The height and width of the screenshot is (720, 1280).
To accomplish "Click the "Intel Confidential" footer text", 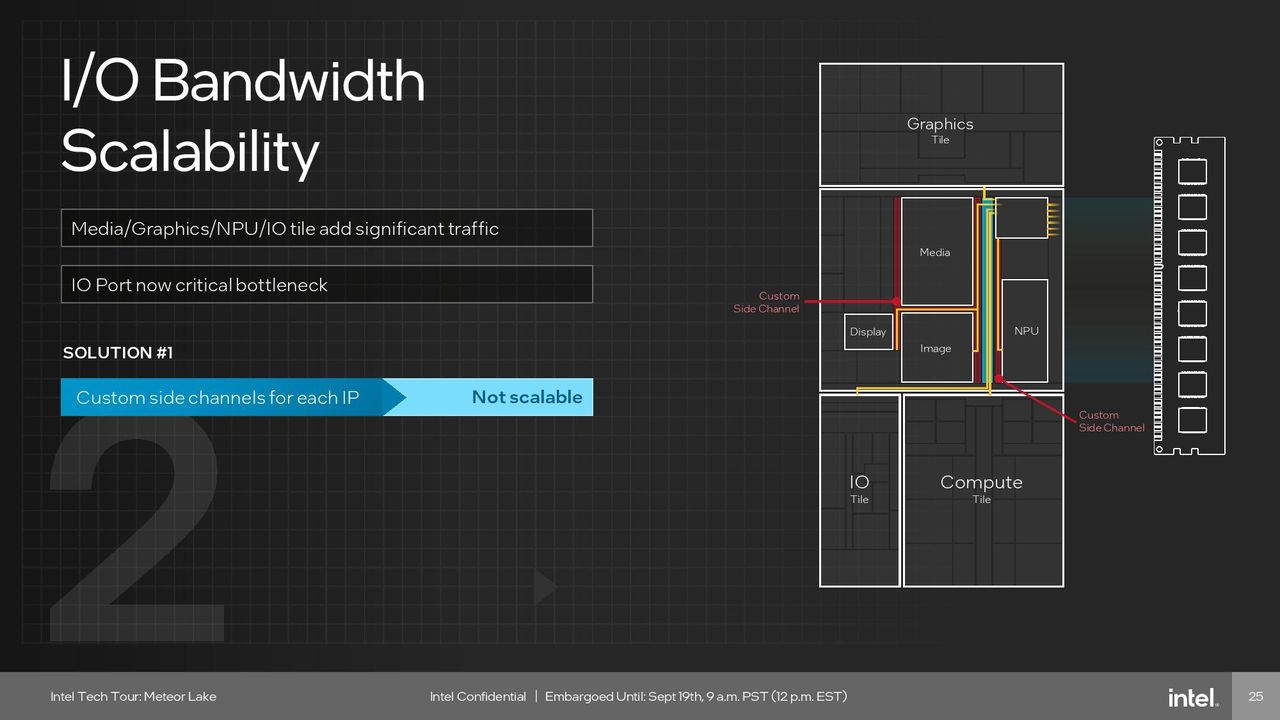I will 478,696.
